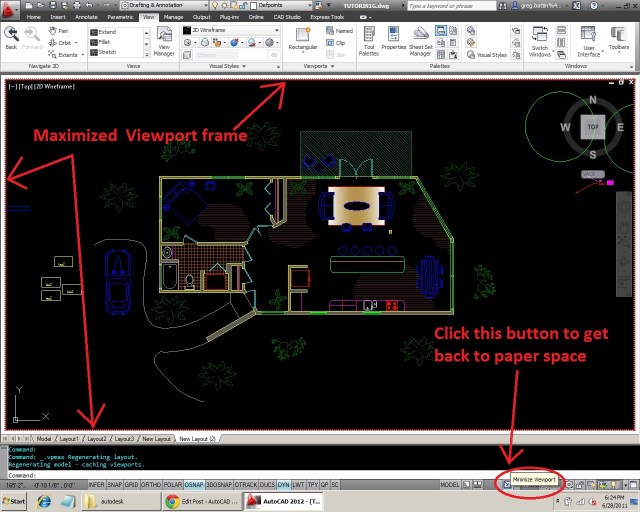Select the Layout2 tab

97,439
